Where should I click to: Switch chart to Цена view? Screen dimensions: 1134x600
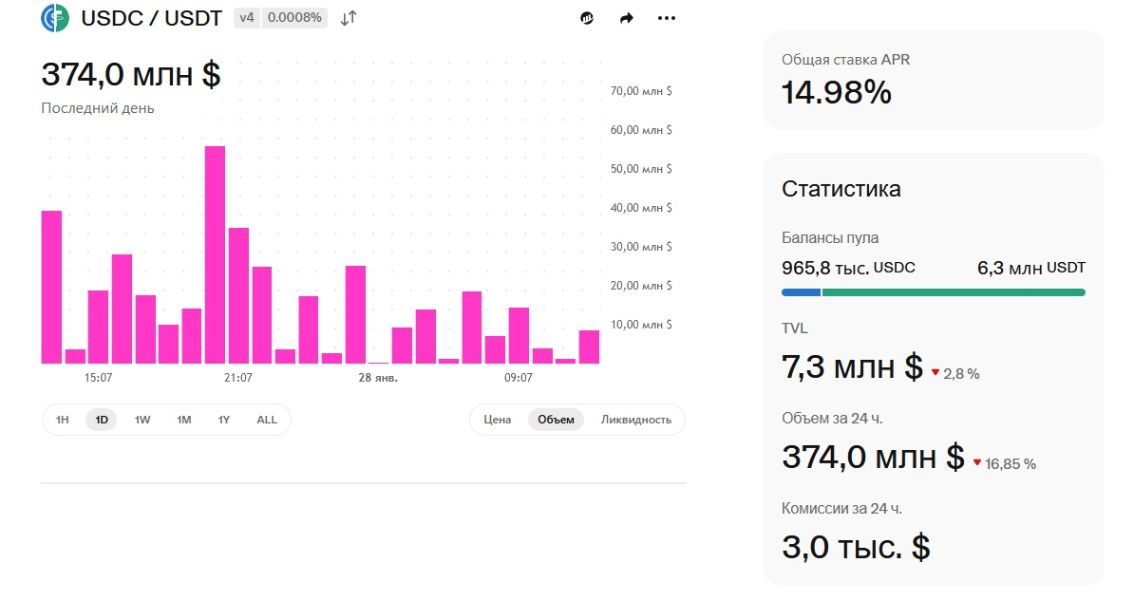[x=496, y=420]
